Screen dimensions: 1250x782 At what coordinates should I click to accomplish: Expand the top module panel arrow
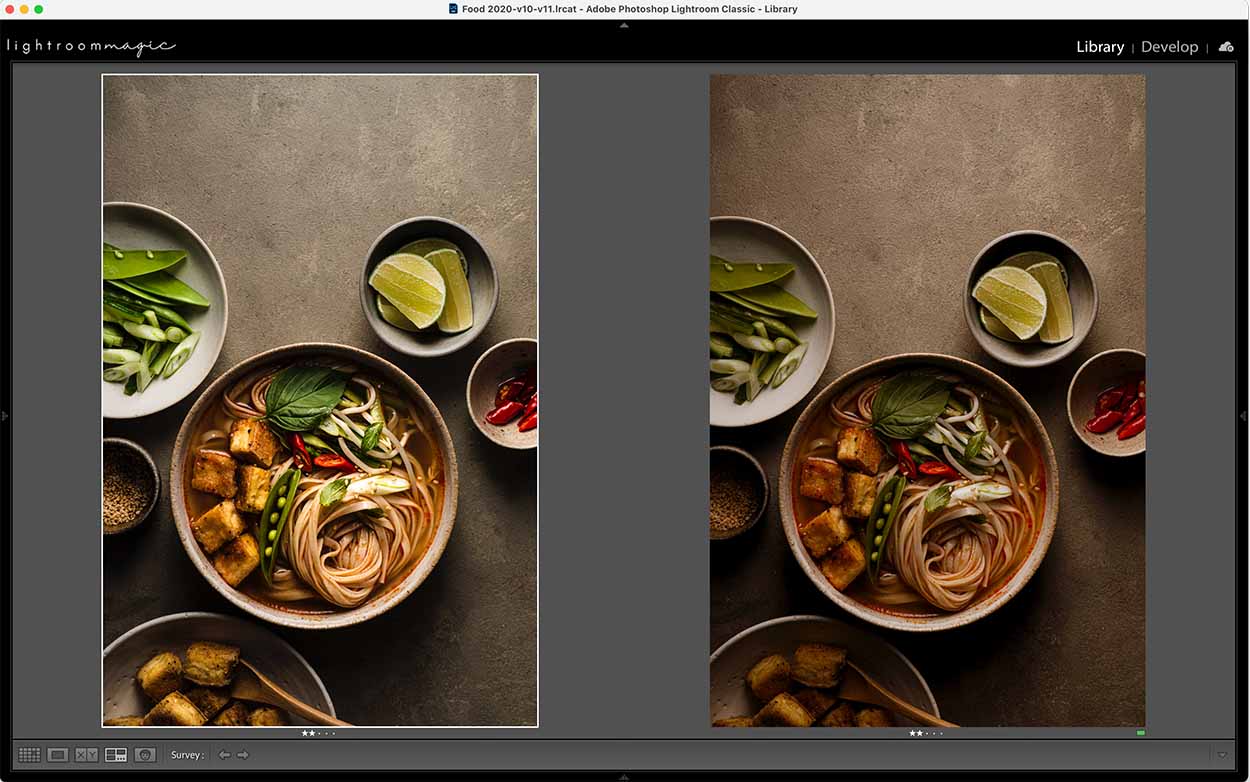624,25
